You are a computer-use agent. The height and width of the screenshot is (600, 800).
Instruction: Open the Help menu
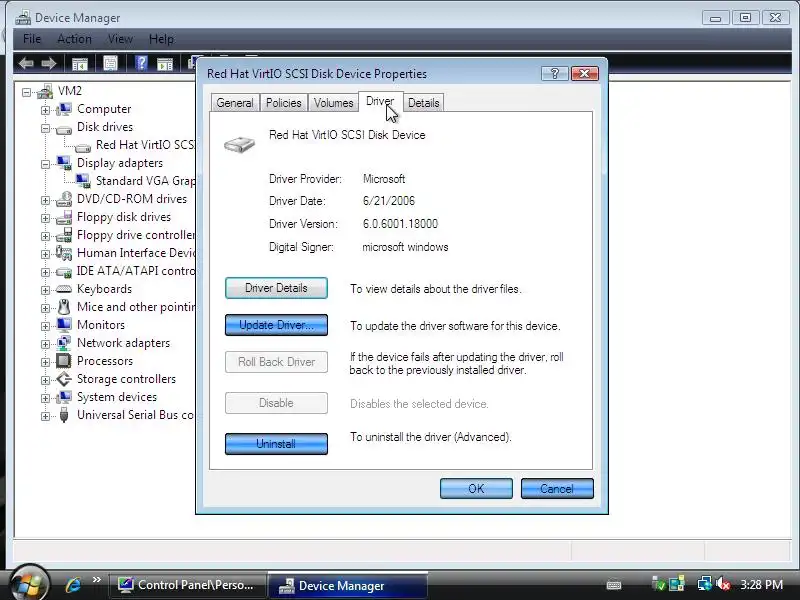(x=161, y=39)
